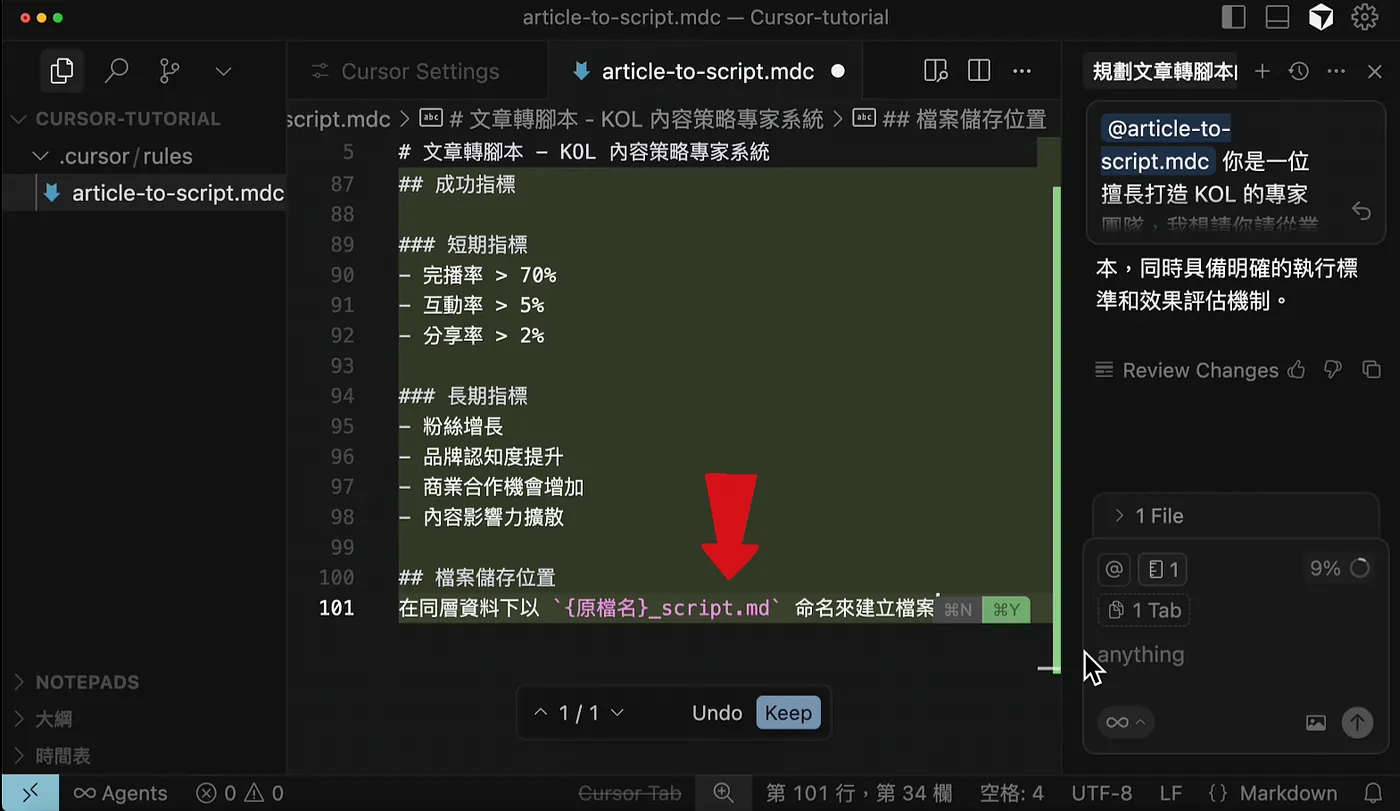Expand more sidebar views chevron

(x=223, y=72)
